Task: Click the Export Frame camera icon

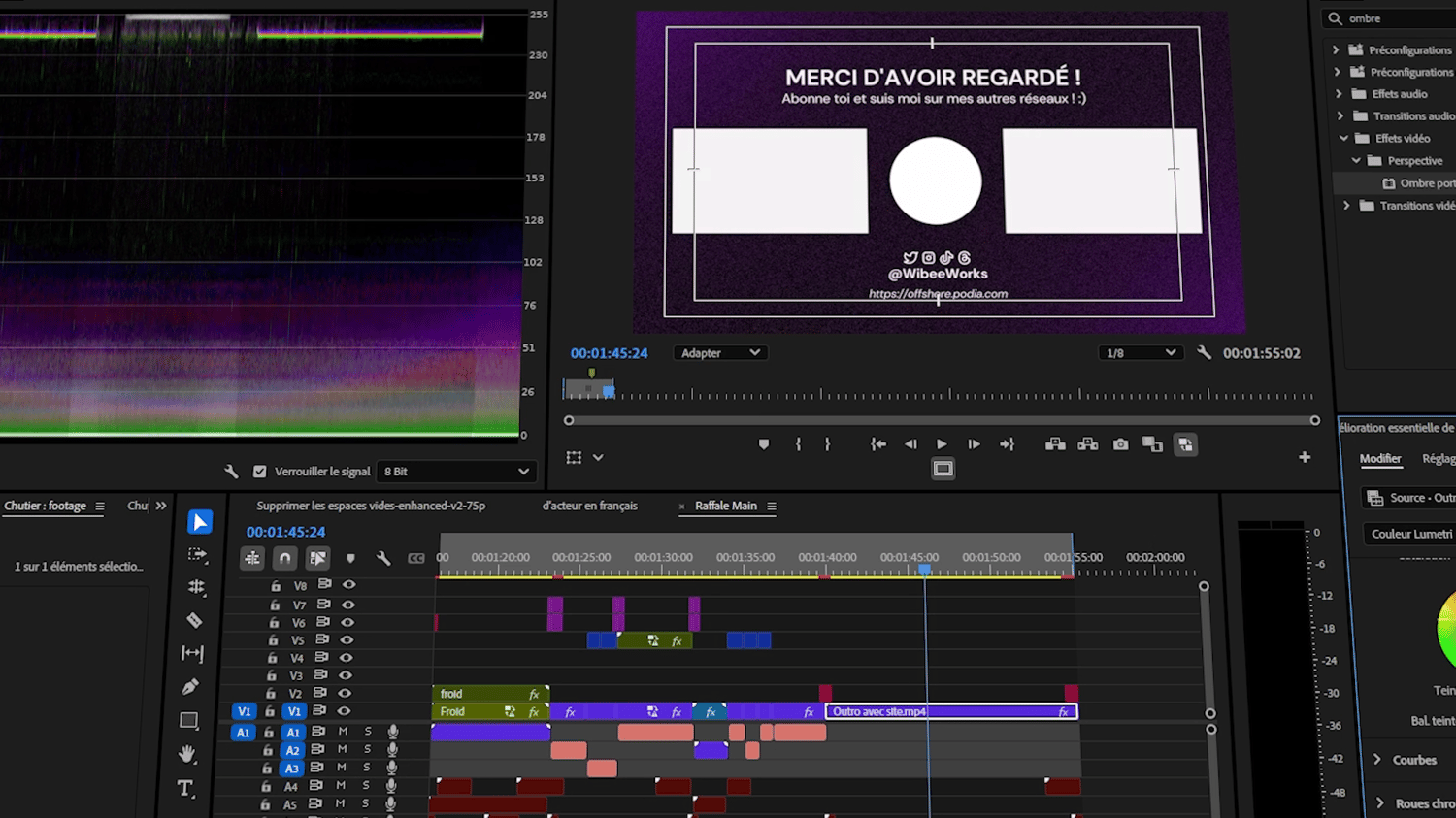Action: (x=1121, y=444)
